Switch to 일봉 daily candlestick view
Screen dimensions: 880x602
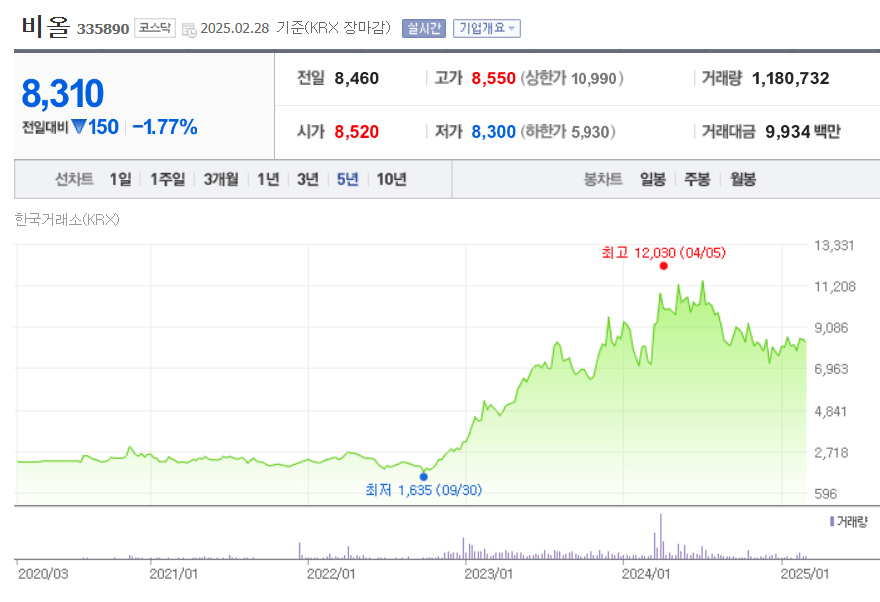tap(653, 179)
